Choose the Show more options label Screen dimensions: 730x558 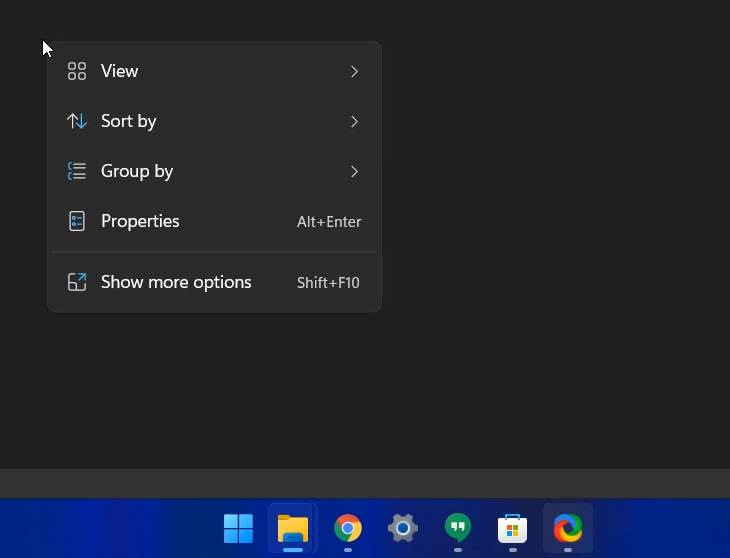point(176,282)
